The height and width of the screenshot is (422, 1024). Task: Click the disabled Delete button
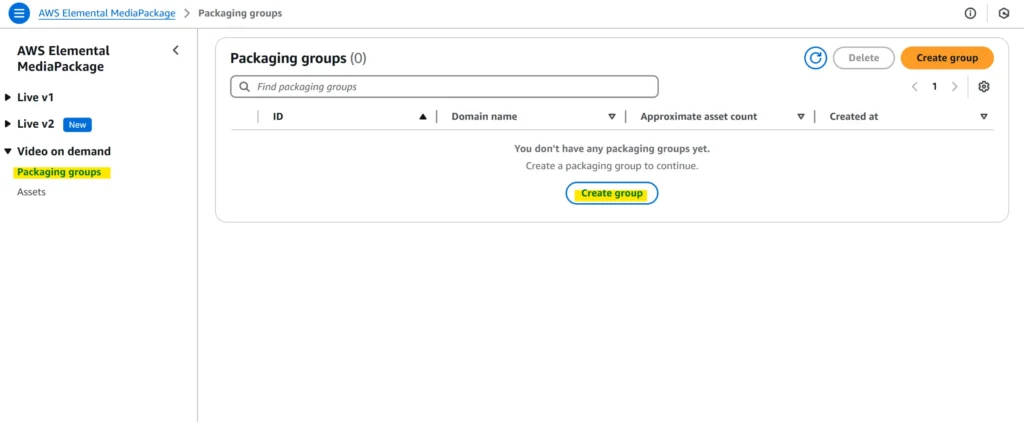(863, 58)
